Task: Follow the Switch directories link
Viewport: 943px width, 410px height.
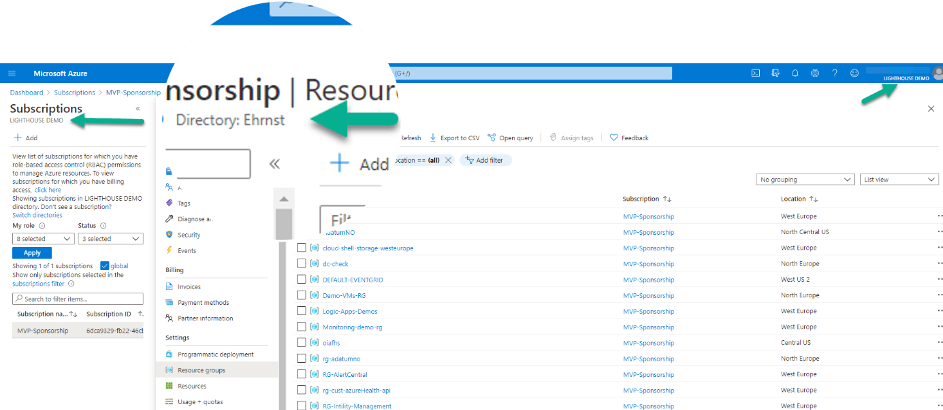Action: click(x=37, y=215)
